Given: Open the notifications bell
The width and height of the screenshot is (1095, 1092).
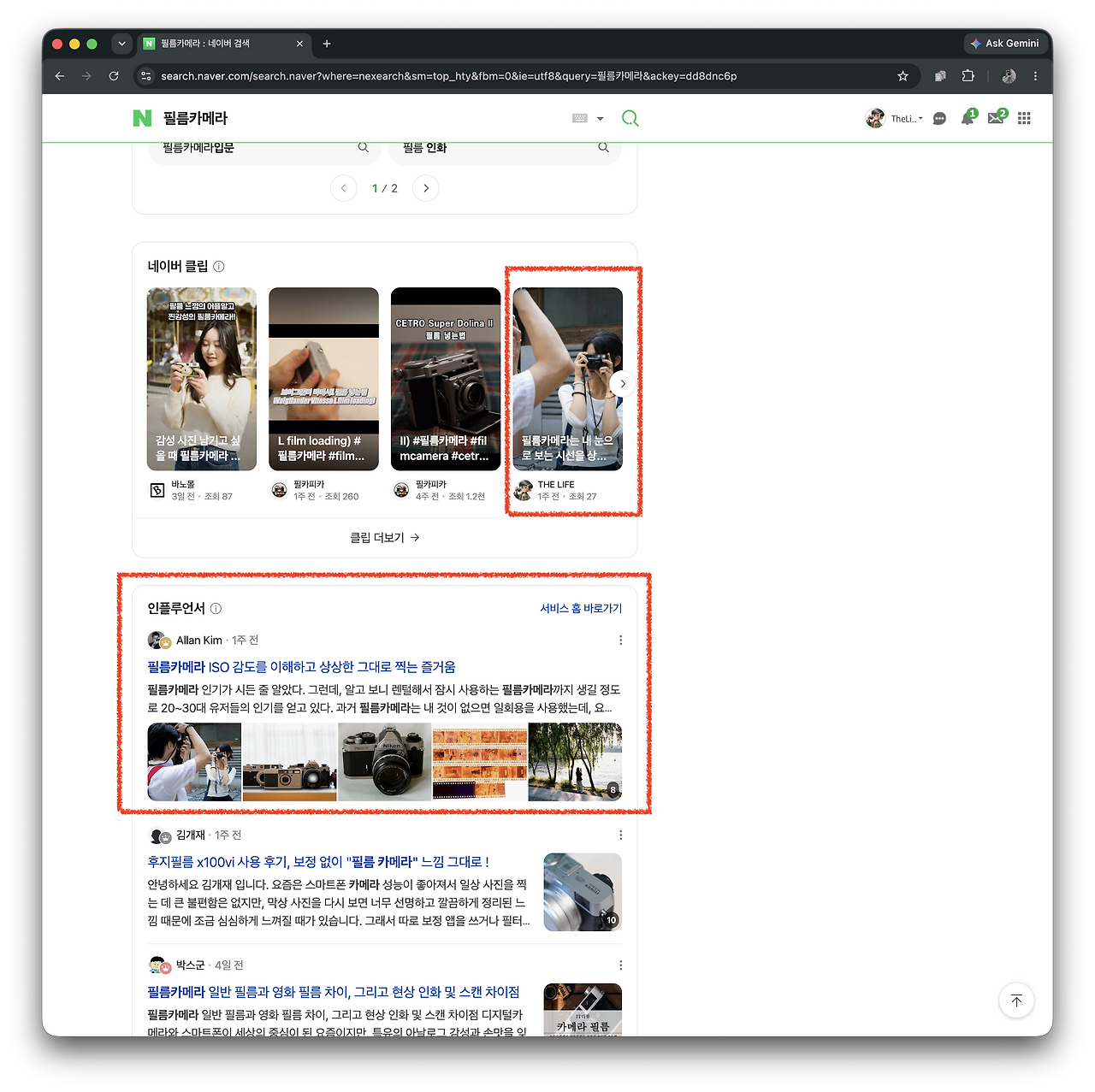Looking at the screenshot, I should tap(968, 118).
